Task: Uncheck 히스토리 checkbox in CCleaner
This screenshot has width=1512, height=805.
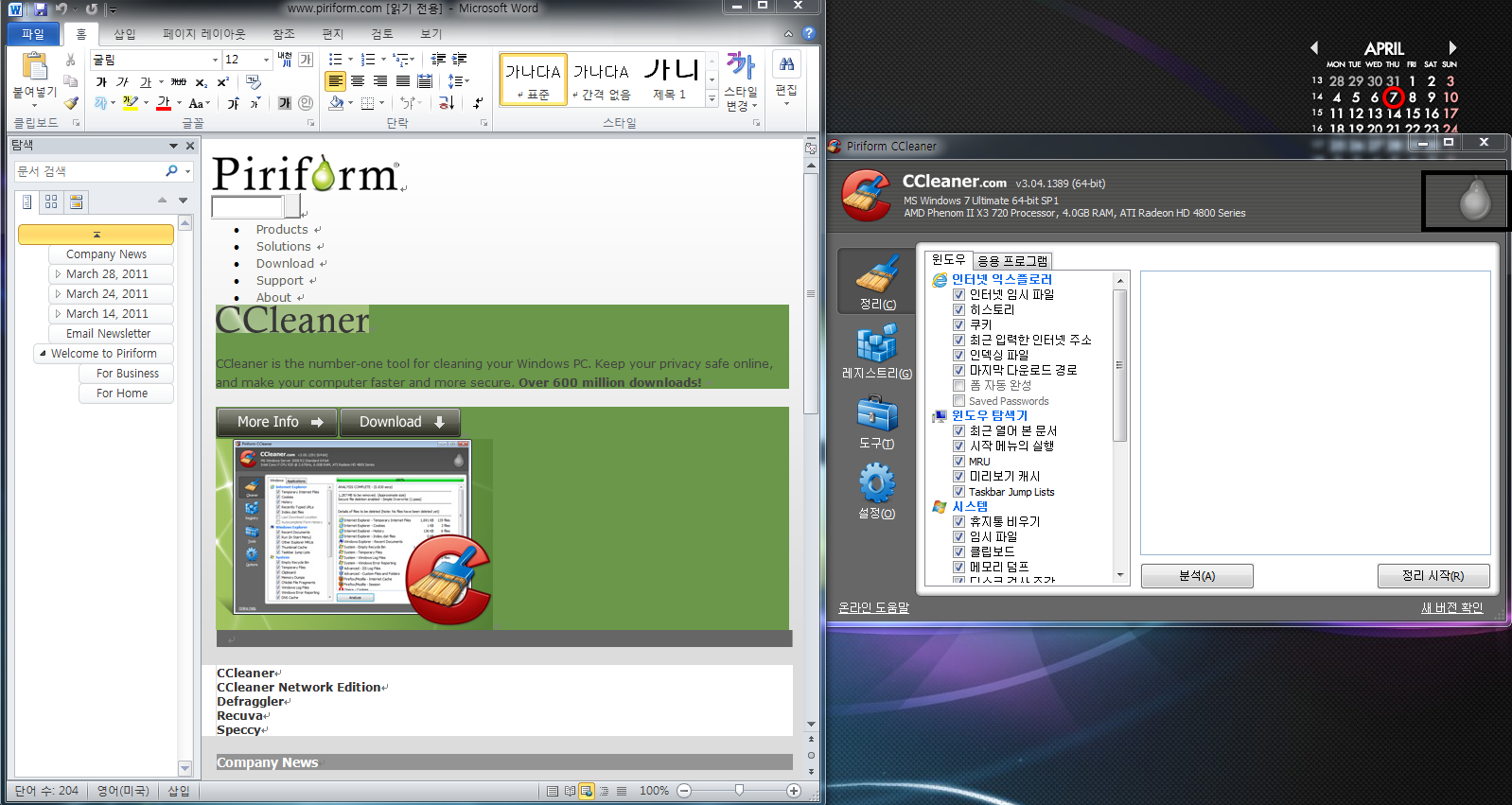Action: coord(958,310)
